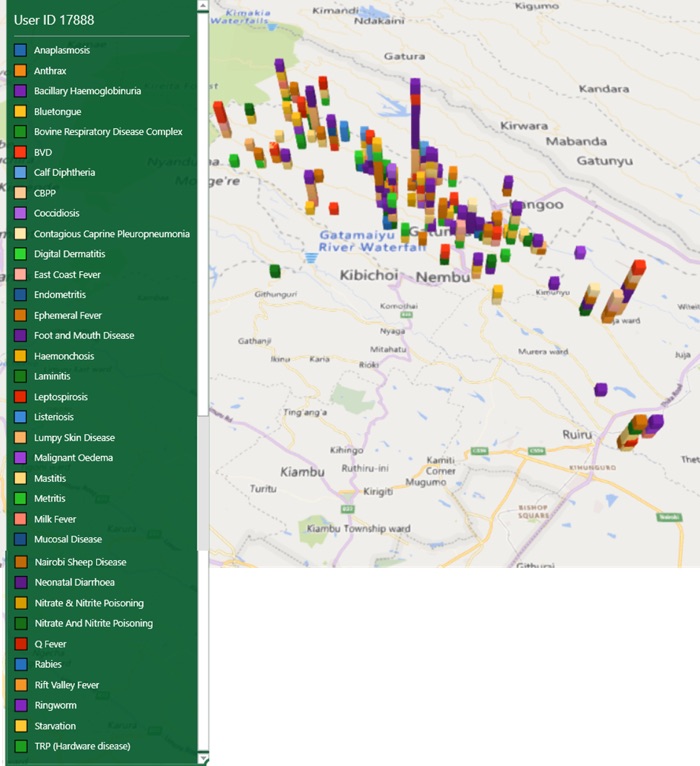The width and height of the screenshot is (700, 766).
Task: Select the Metritis legend entry
Action: (x=40, y=498)
